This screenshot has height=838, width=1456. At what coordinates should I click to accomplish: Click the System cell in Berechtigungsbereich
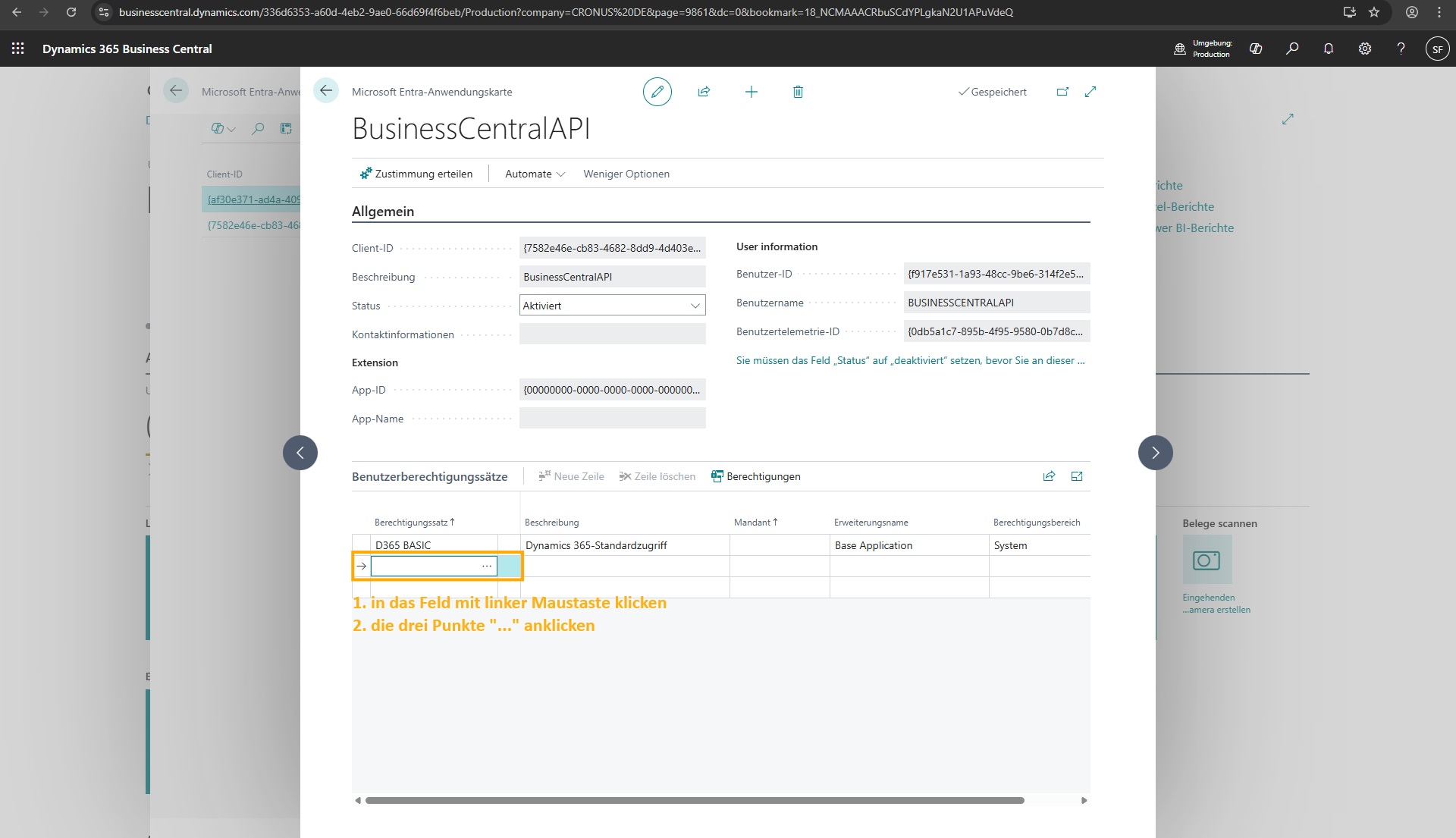point(1040,545)
